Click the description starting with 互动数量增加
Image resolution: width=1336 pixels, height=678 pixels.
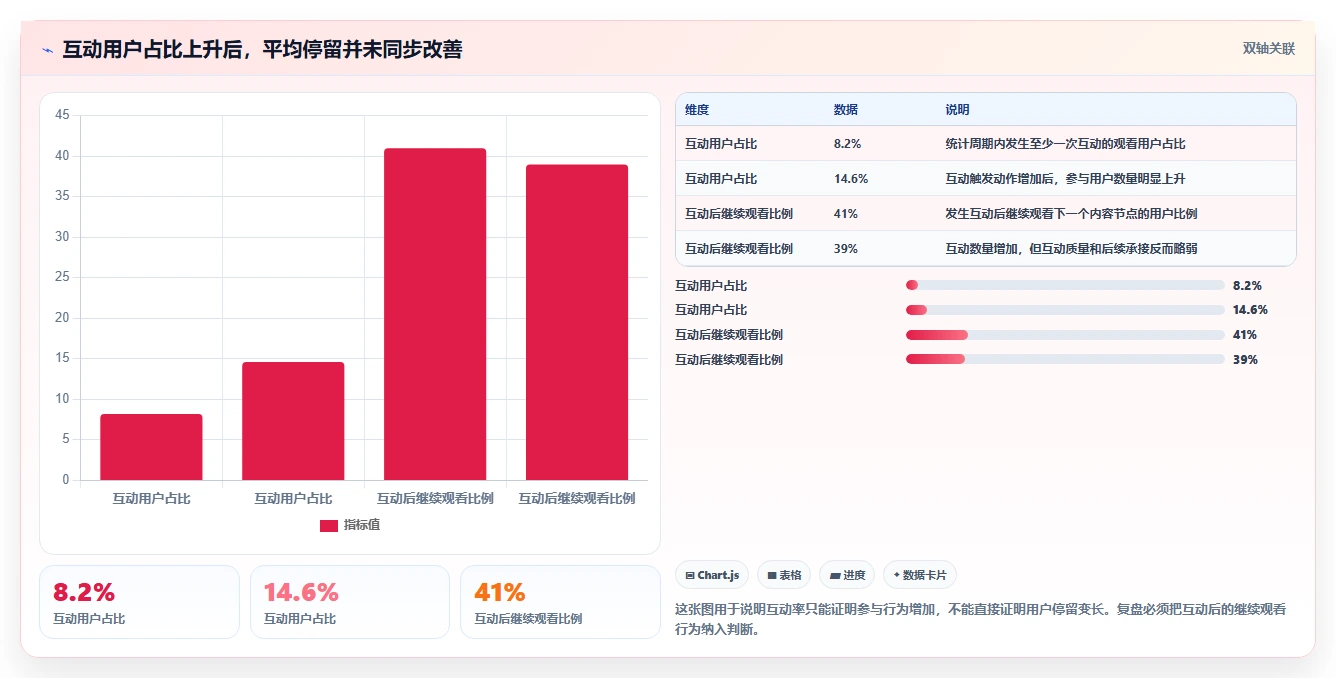click(x=1071, y=249)
